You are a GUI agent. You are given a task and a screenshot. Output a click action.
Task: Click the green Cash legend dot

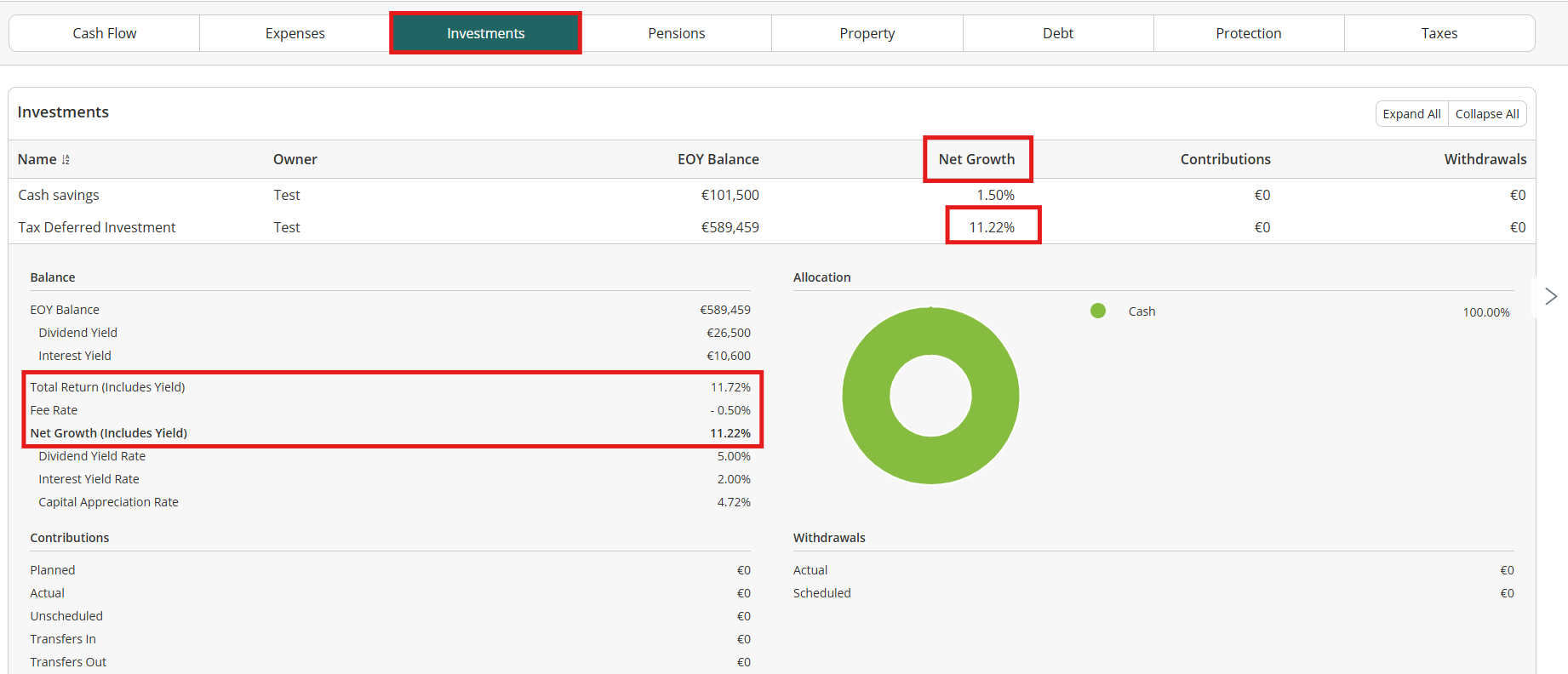tap(1097, 311)
